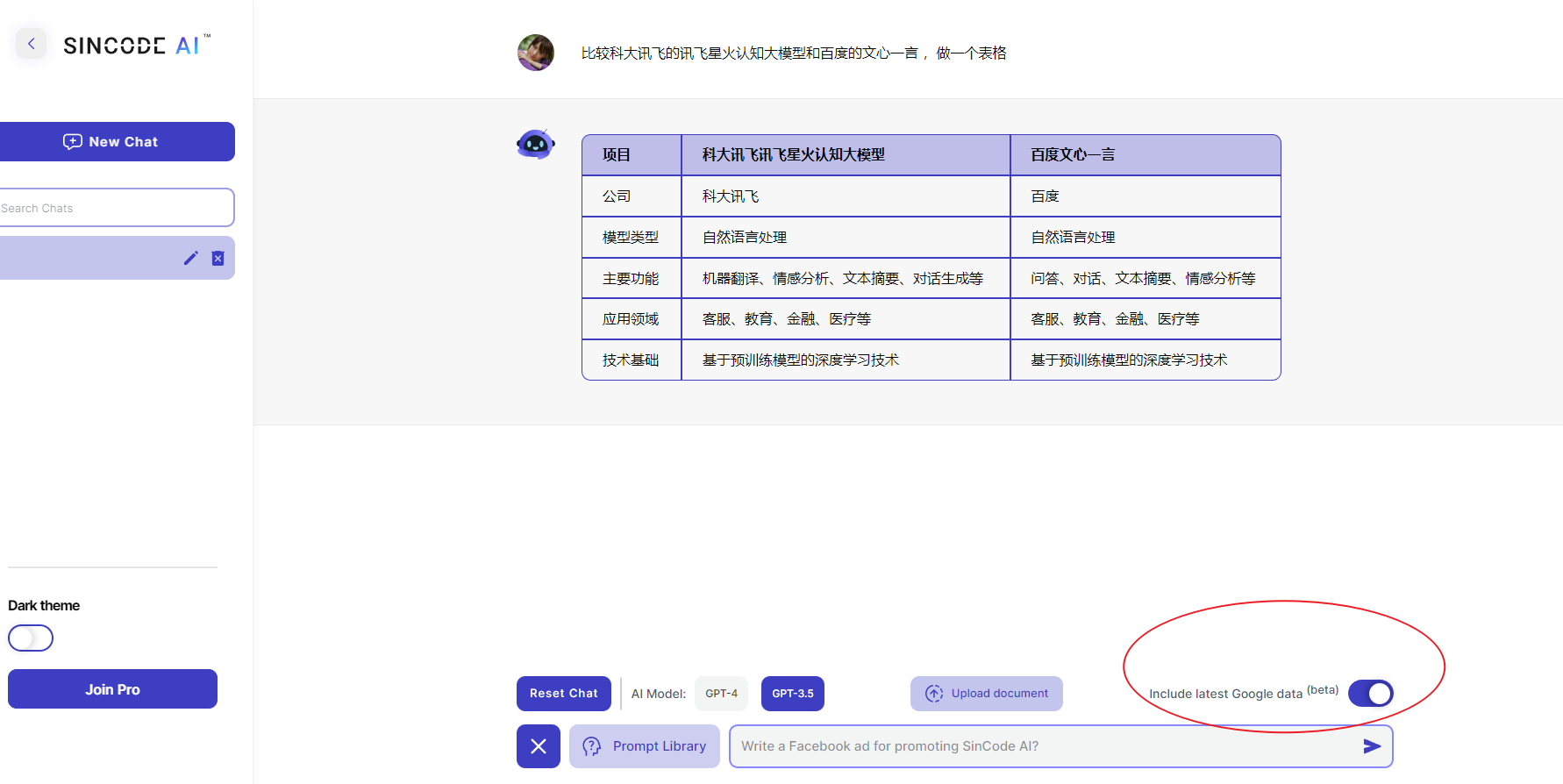Click the row label 应用领域

pos(631,319)
